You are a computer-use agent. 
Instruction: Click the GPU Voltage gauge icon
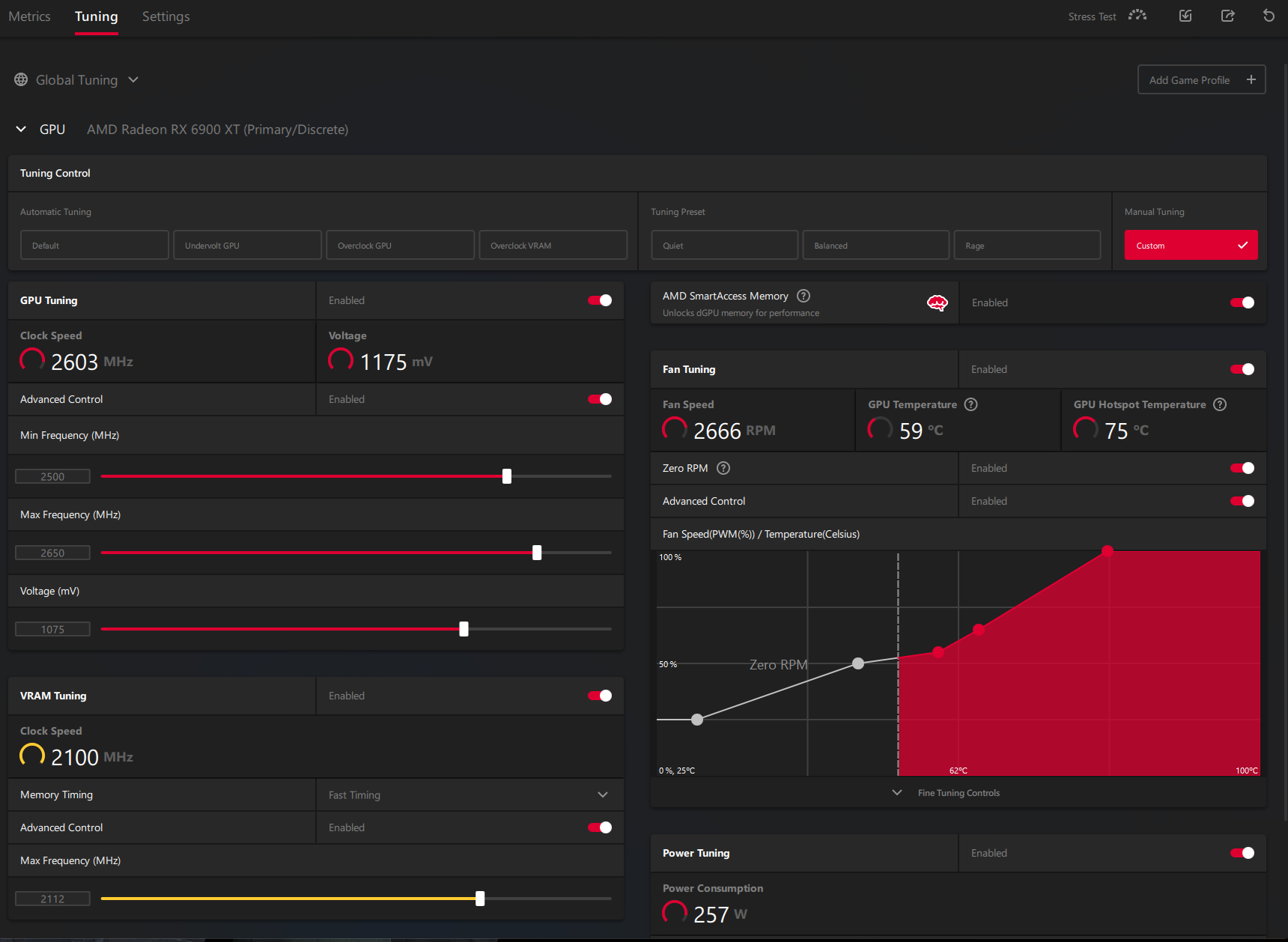click(341, 361)
